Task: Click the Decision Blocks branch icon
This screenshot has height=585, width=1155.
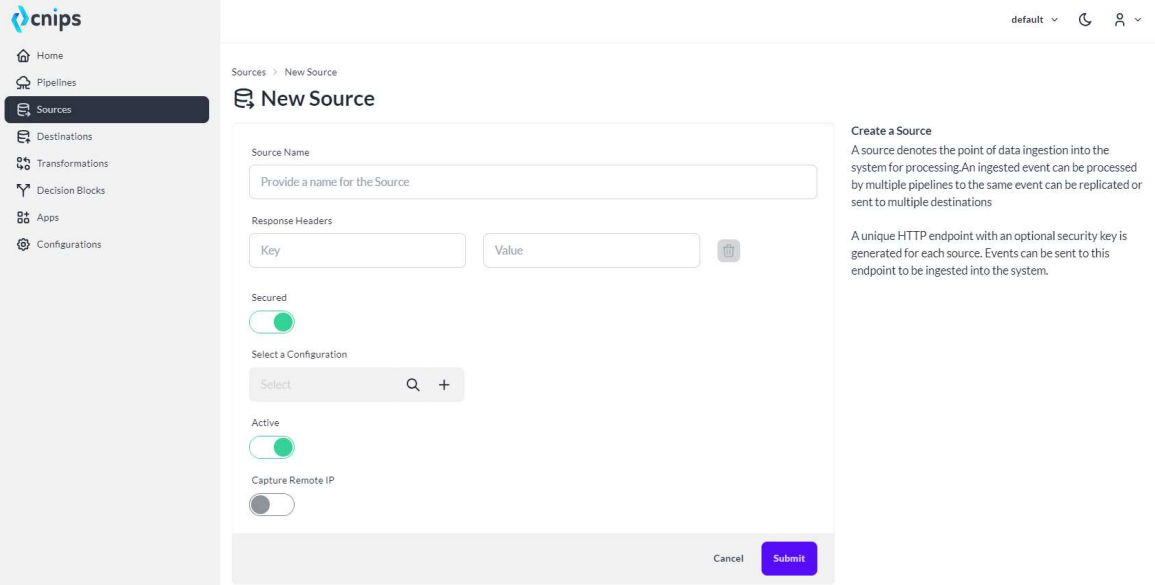Action: 23,190
